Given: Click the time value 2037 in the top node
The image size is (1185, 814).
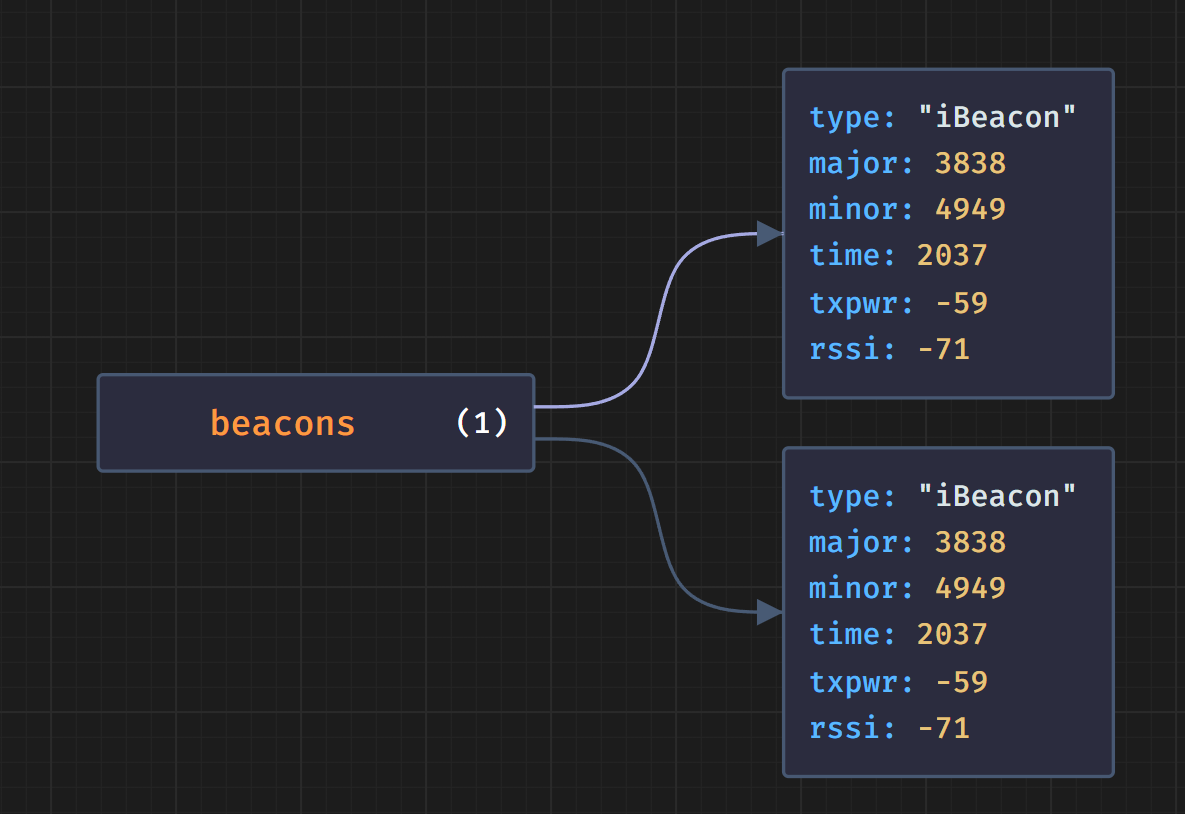Looking at the screenshot, I should (x=952, y=256).
